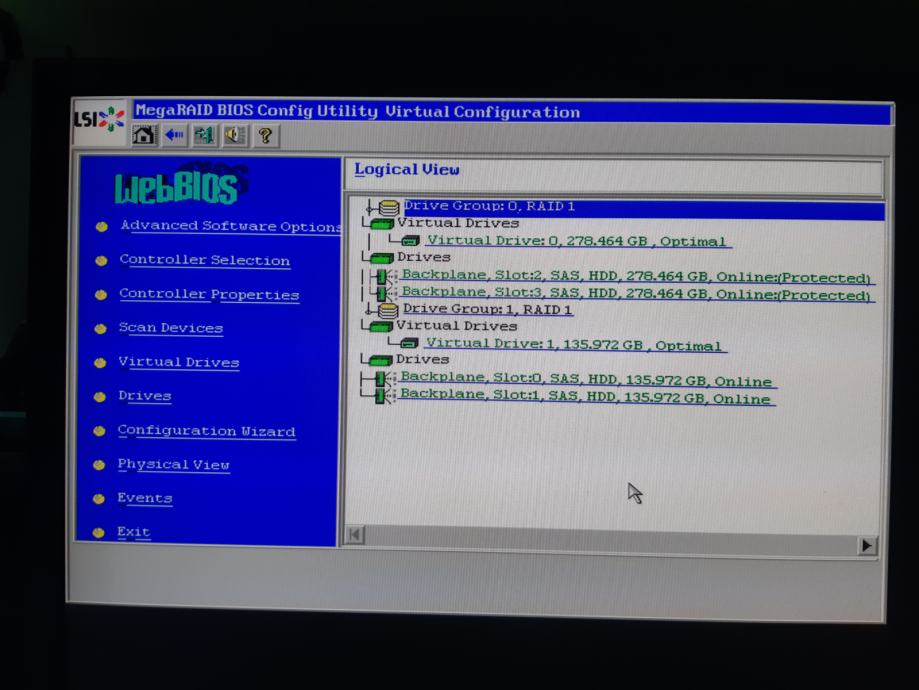Click the Drive Group 1 disk-stack icon
The width and height of the screenshot is (919, 690).
[x=387, y=311]
